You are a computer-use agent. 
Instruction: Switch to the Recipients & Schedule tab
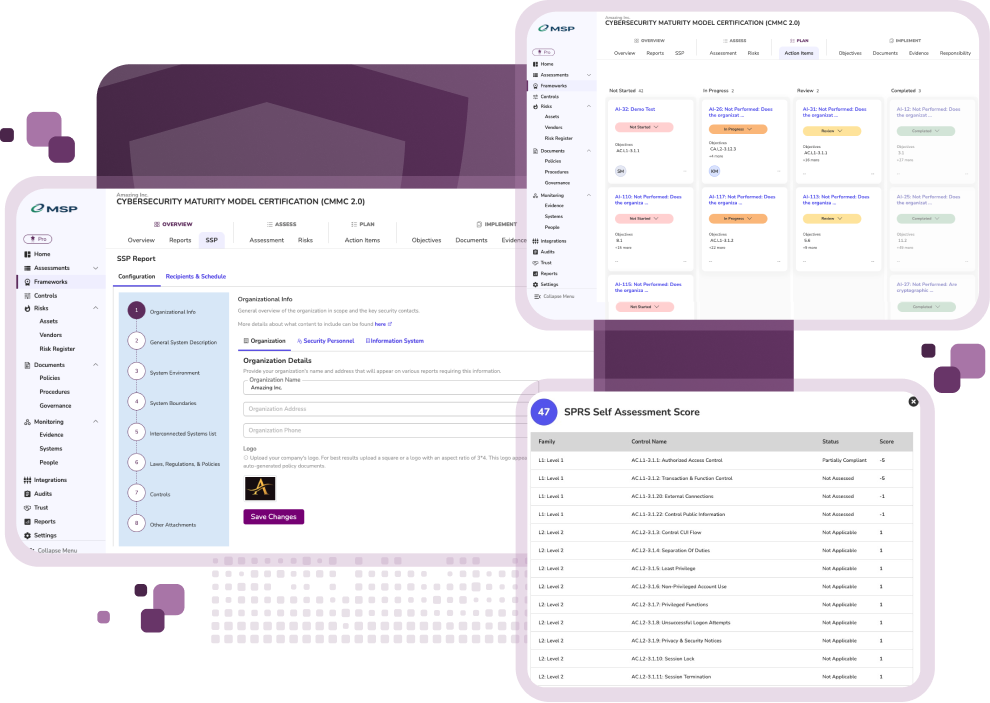pos(195,276)
